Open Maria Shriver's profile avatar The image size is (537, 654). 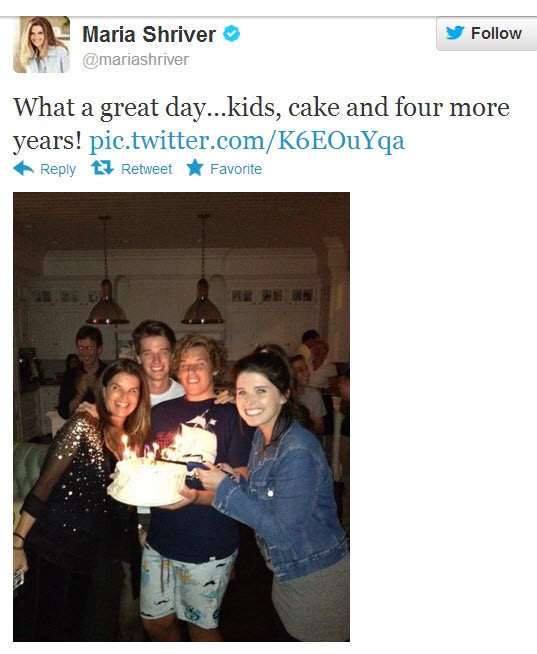point(41,45)
